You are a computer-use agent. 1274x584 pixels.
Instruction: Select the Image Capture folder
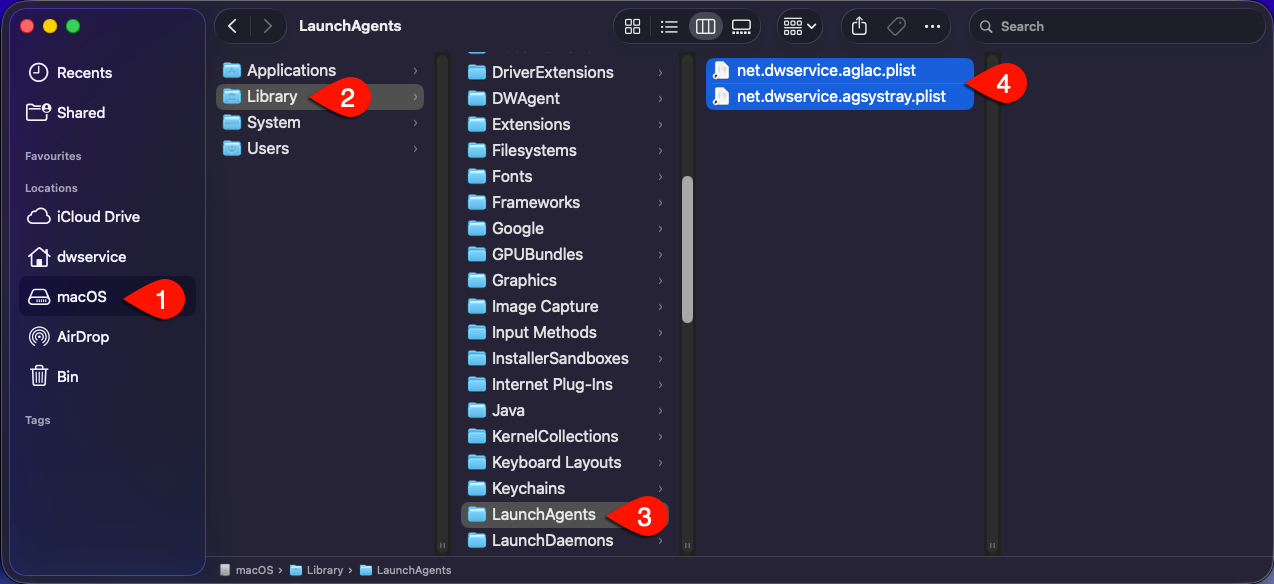click(565, 306)
